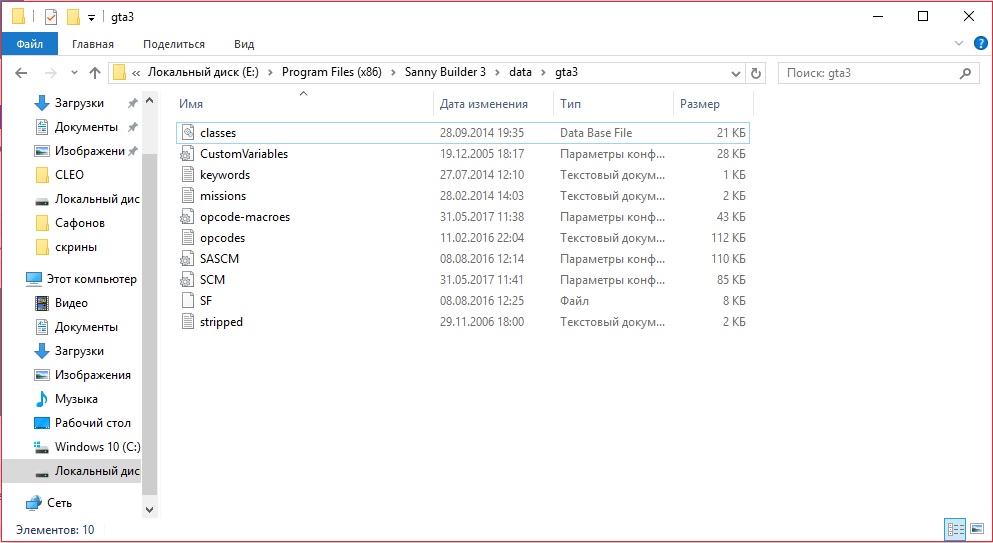Open the Главная ribbon tab
Viewport: 993px width, 543px height.
pyautogui.click(x=93, y=44)
